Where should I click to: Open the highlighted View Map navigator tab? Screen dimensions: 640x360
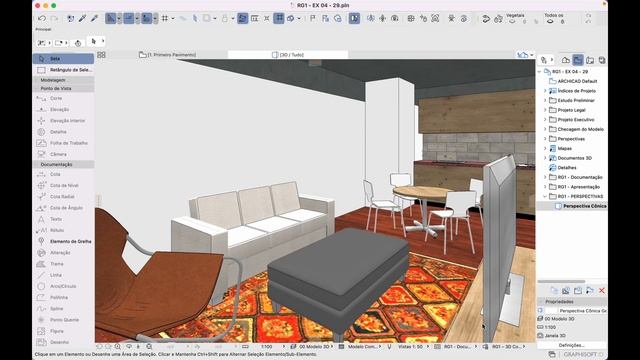[x=578, y=60]
